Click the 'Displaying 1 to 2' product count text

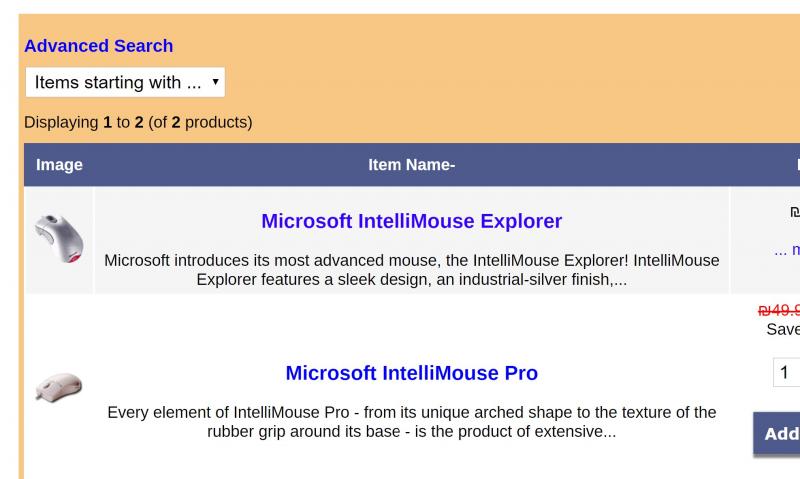point(138,122)
